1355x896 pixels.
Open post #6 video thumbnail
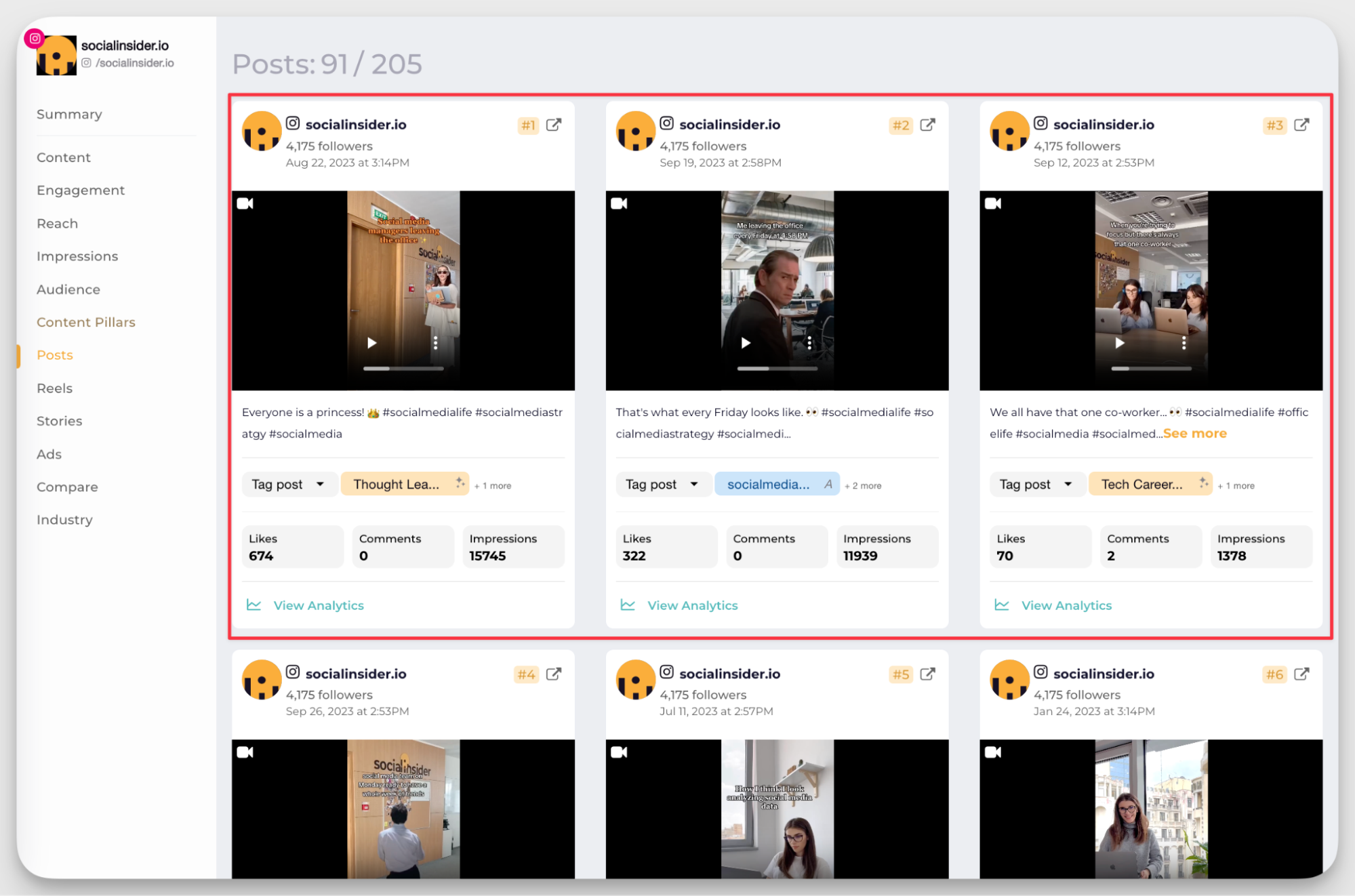coord(1151,809)
